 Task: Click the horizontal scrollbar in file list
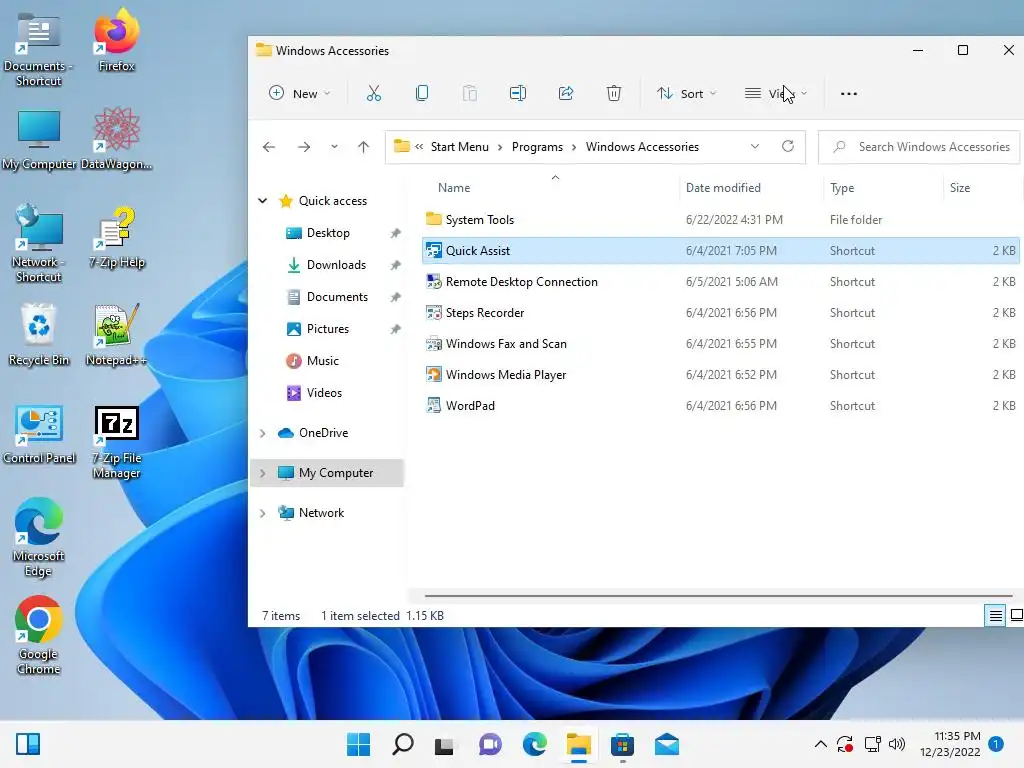pos(718,596)
